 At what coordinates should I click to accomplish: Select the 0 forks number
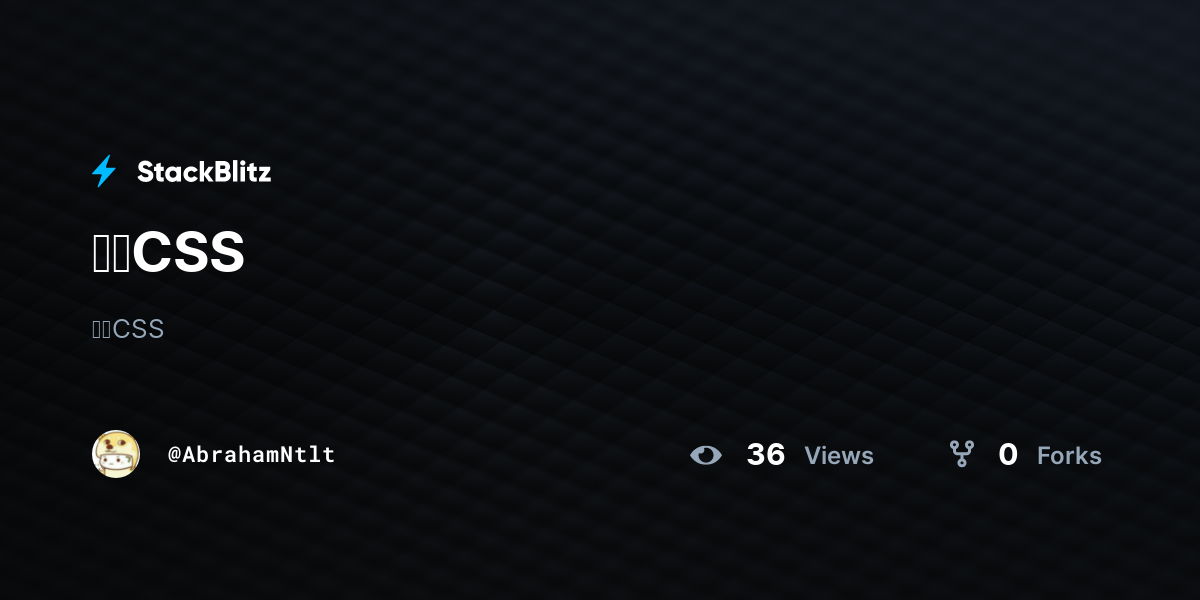[1008, 455]
